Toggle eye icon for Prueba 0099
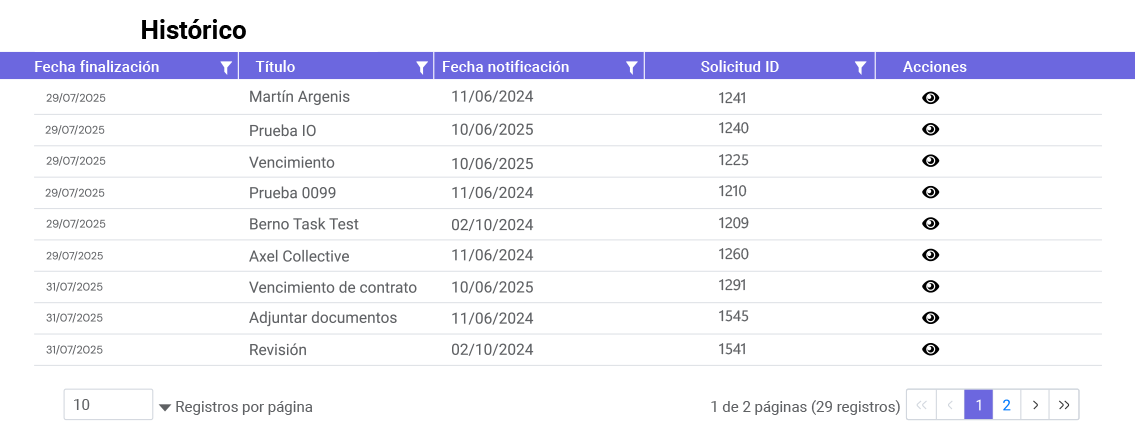 coord(930,192)
